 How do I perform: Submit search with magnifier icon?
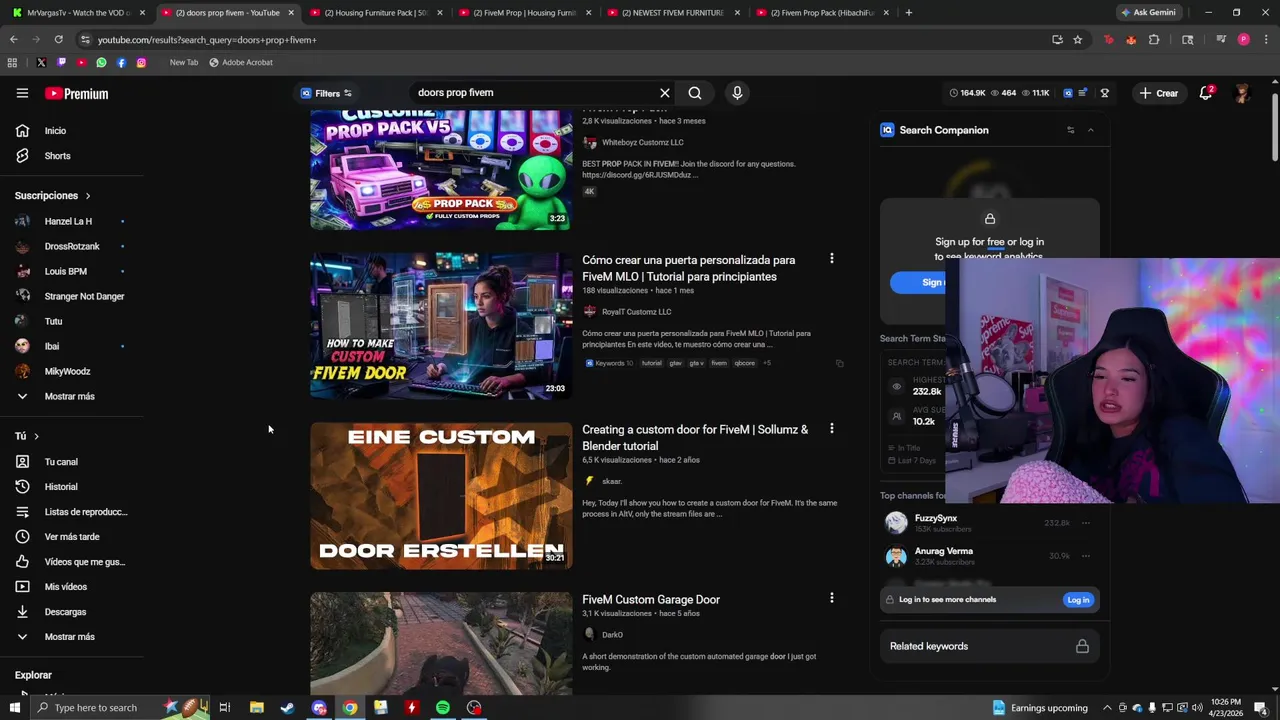[695, 93]
